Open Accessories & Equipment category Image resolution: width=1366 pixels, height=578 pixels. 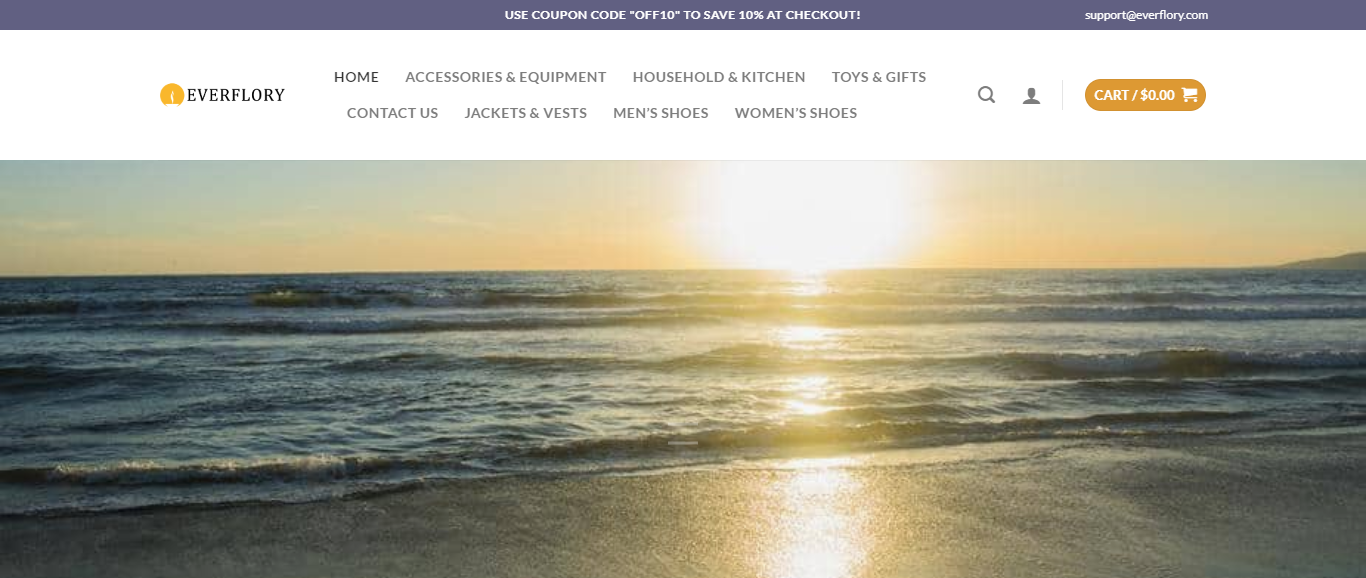(505, 77)
